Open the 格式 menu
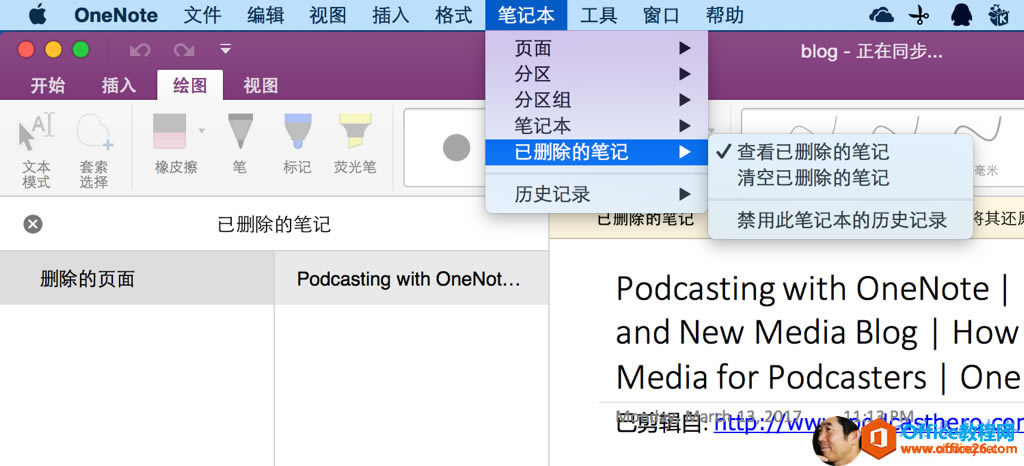 point(453,15)
